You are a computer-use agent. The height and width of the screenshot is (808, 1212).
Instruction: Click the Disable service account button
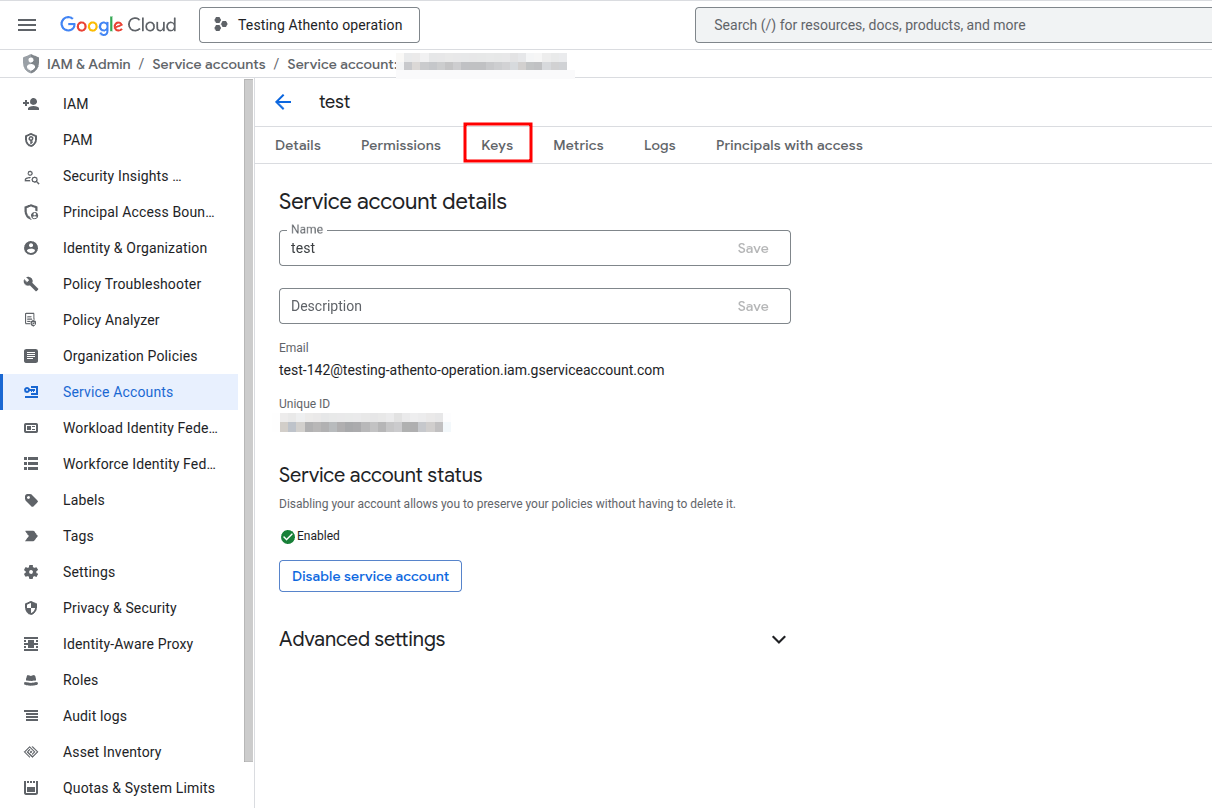tap(370, 576)
